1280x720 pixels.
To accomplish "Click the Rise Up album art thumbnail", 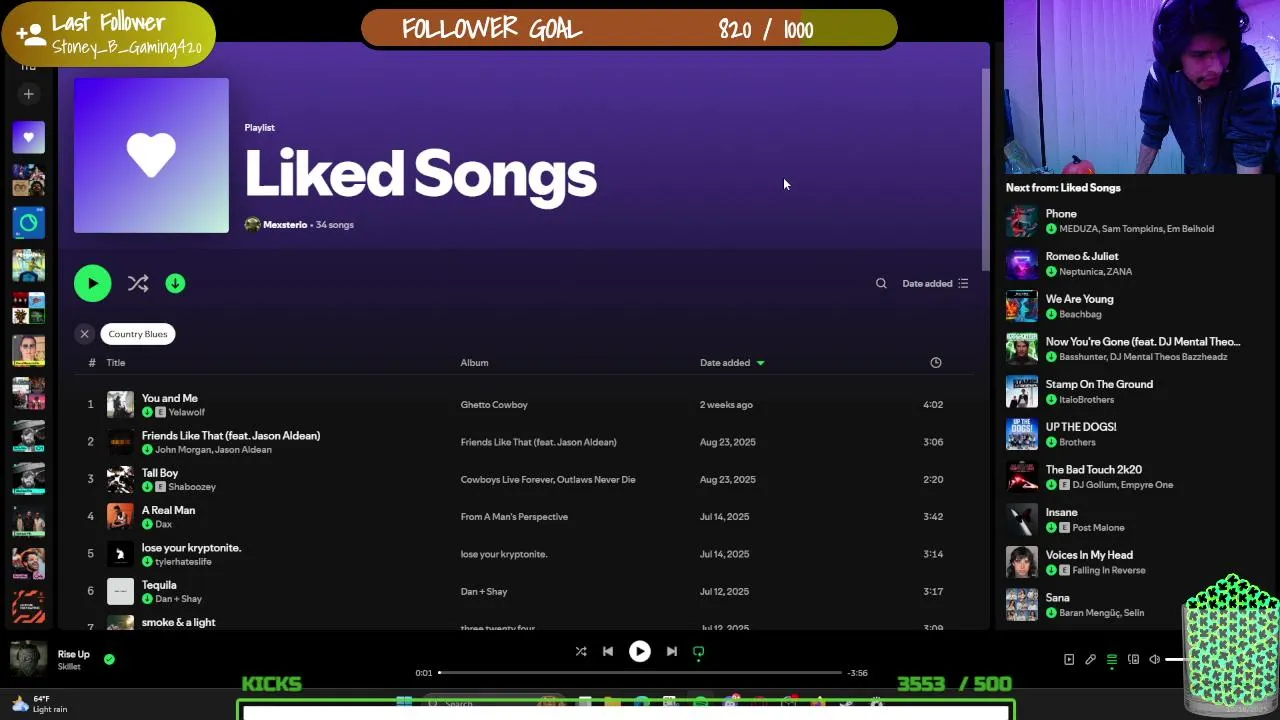I will (x=28, y=660).
